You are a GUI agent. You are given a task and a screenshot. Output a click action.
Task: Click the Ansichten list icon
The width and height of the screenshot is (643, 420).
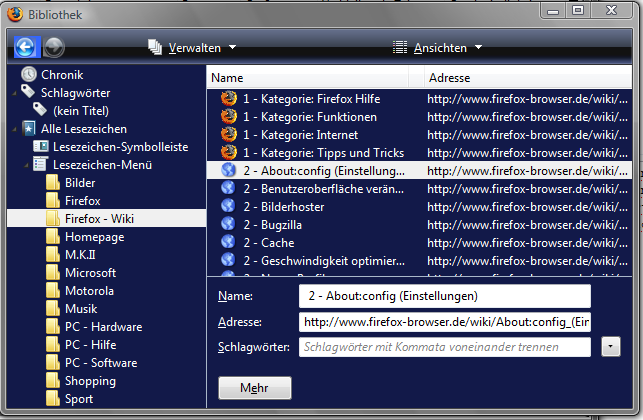(x=400, y=47)
